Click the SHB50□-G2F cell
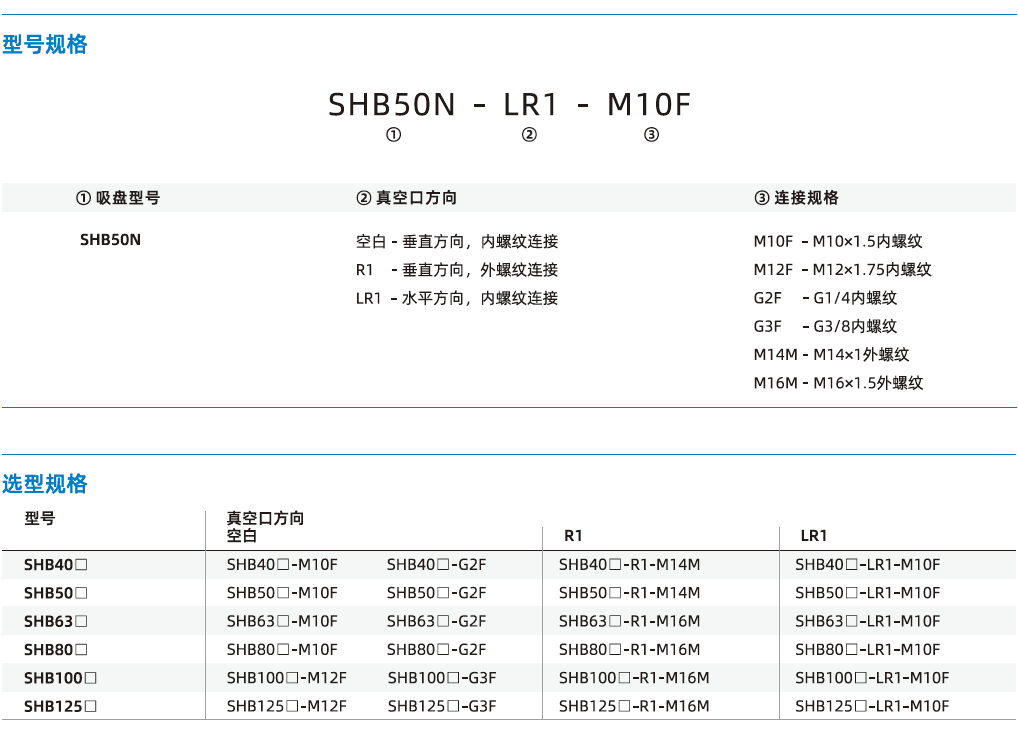1018x729 pixels. tap(437, 593)
